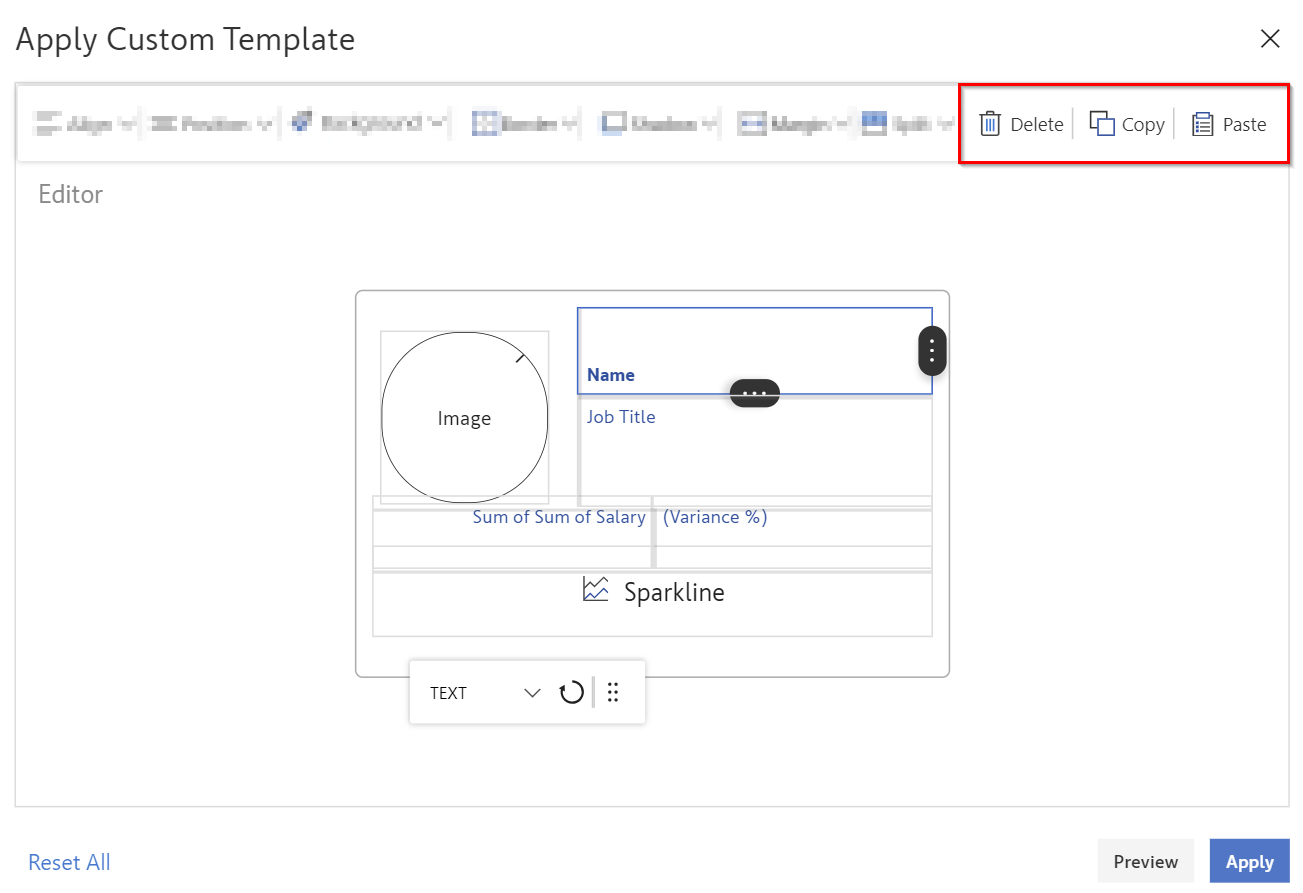The image size is (1303, 893).
Task: Select the Image placeholder circle
Action: coord(464,418)
